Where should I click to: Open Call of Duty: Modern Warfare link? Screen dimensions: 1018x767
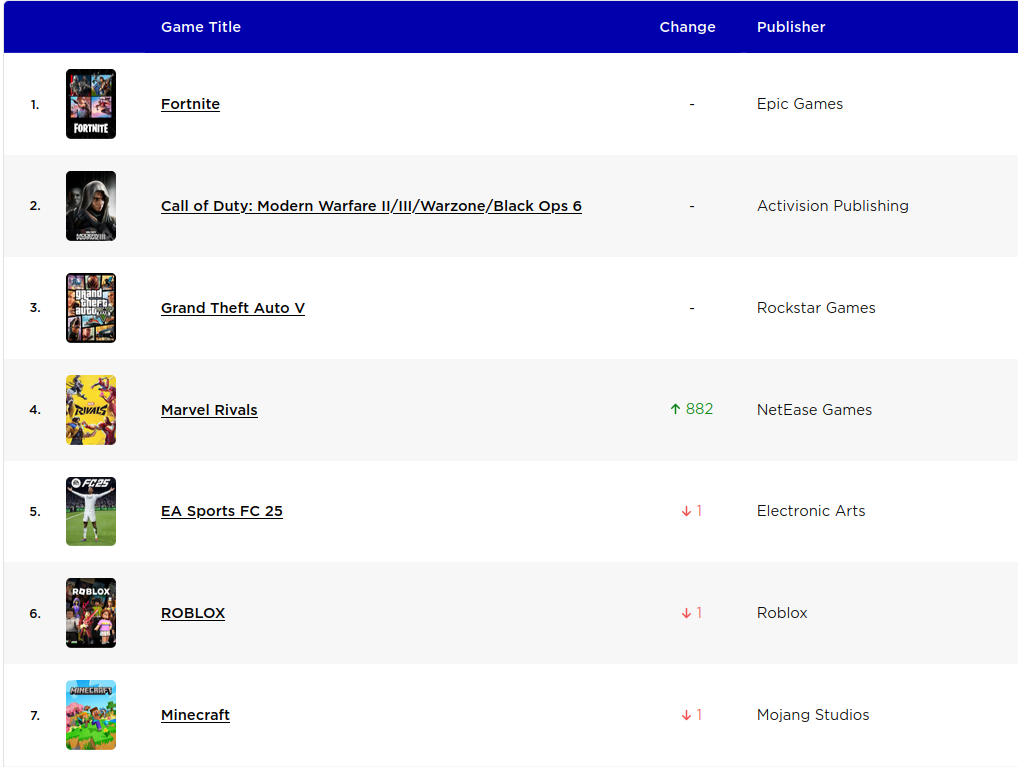pyautogui.click(x=371, y=206)
